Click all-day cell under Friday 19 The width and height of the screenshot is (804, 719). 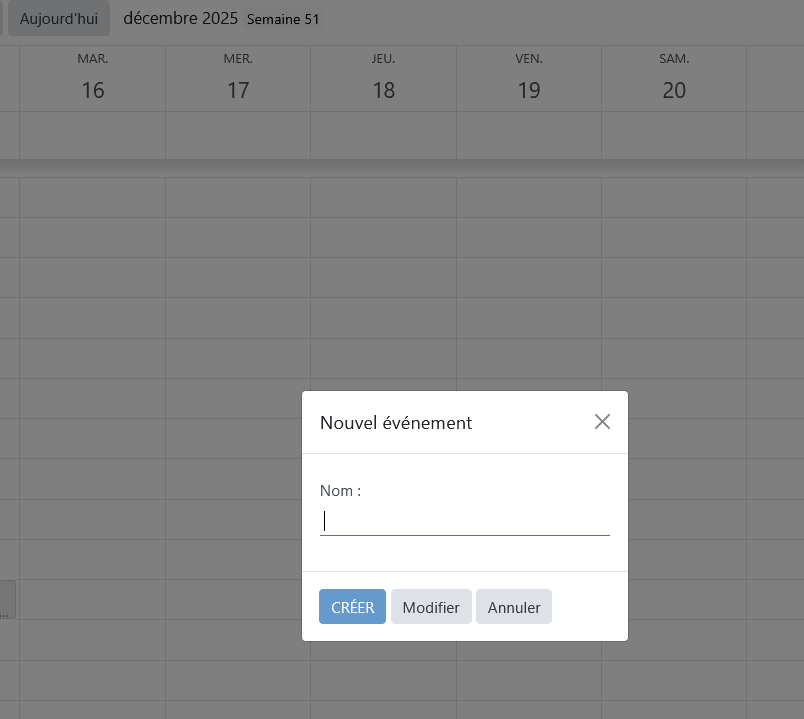point(529,135)
